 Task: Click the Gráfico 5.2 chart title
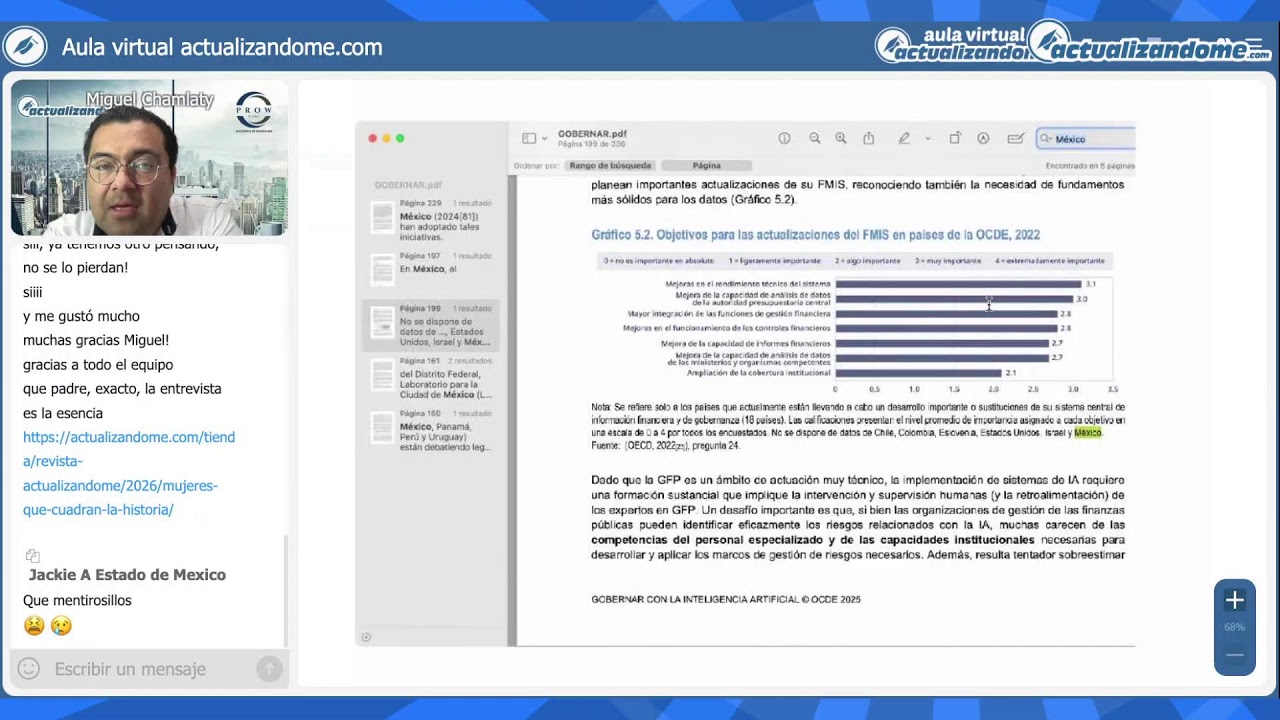[x=815, y=235]
